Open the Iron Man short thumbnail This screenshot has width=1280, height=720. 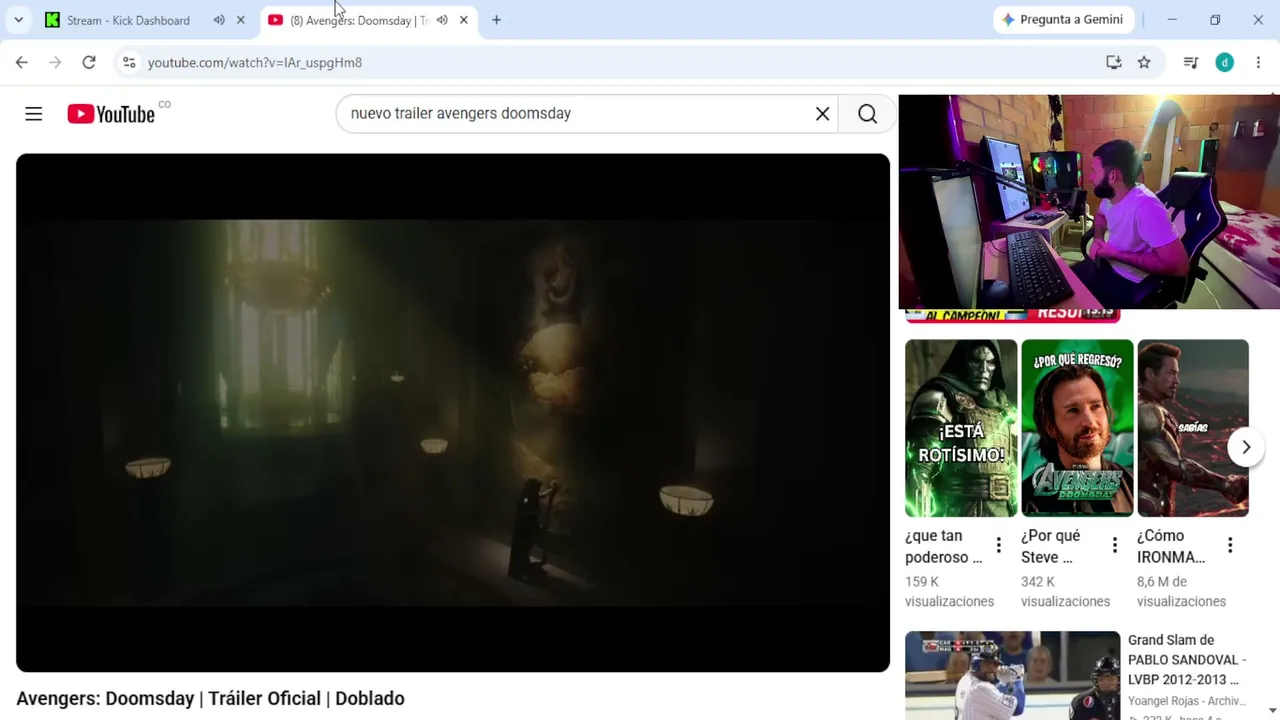[1193, 428]
